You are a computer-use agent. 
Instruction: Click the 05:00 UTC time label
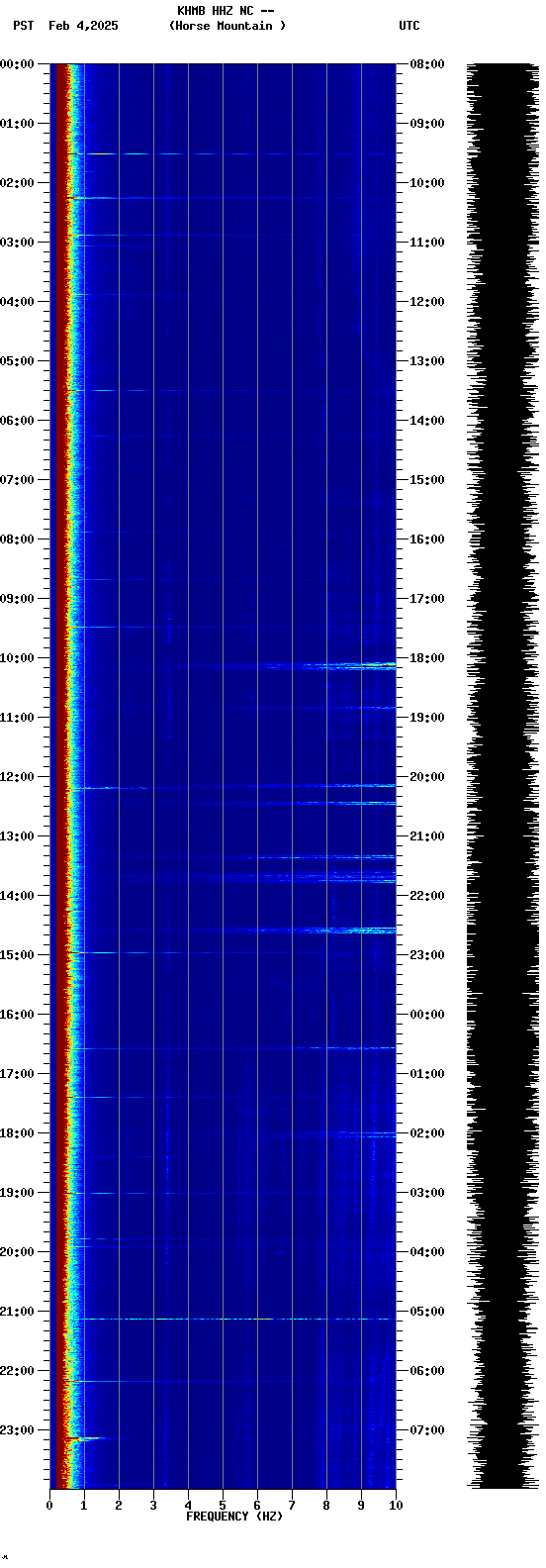click(427, 1312)
